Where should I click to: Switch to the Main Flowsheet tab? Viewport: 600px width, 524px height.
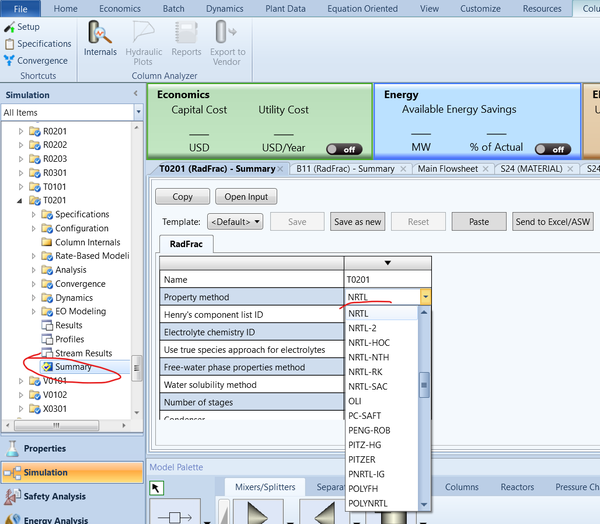[x=446, y=169]
